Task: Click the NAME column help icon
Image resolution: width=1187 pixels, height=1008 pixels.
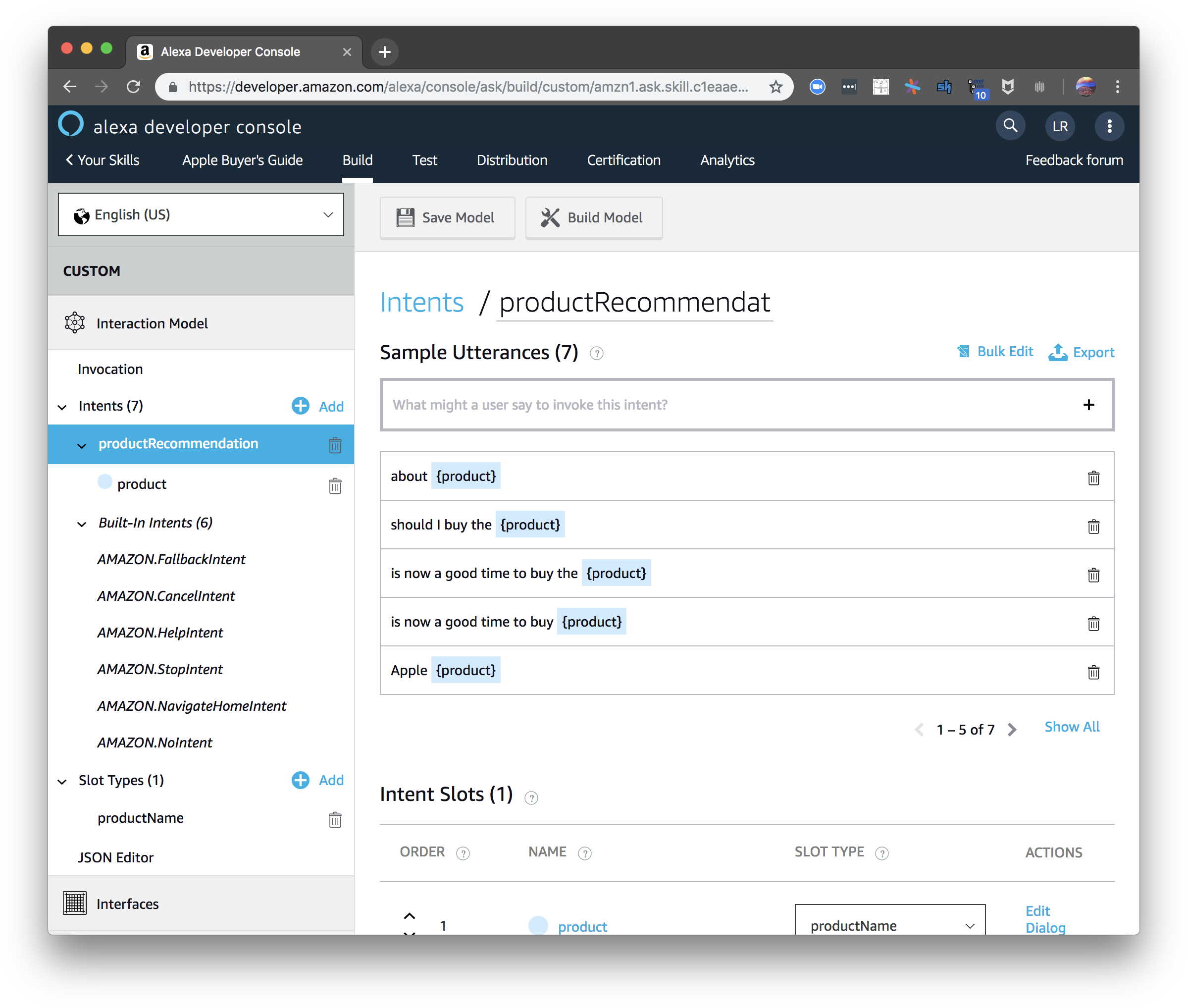Action: click(x=584, y=853)
